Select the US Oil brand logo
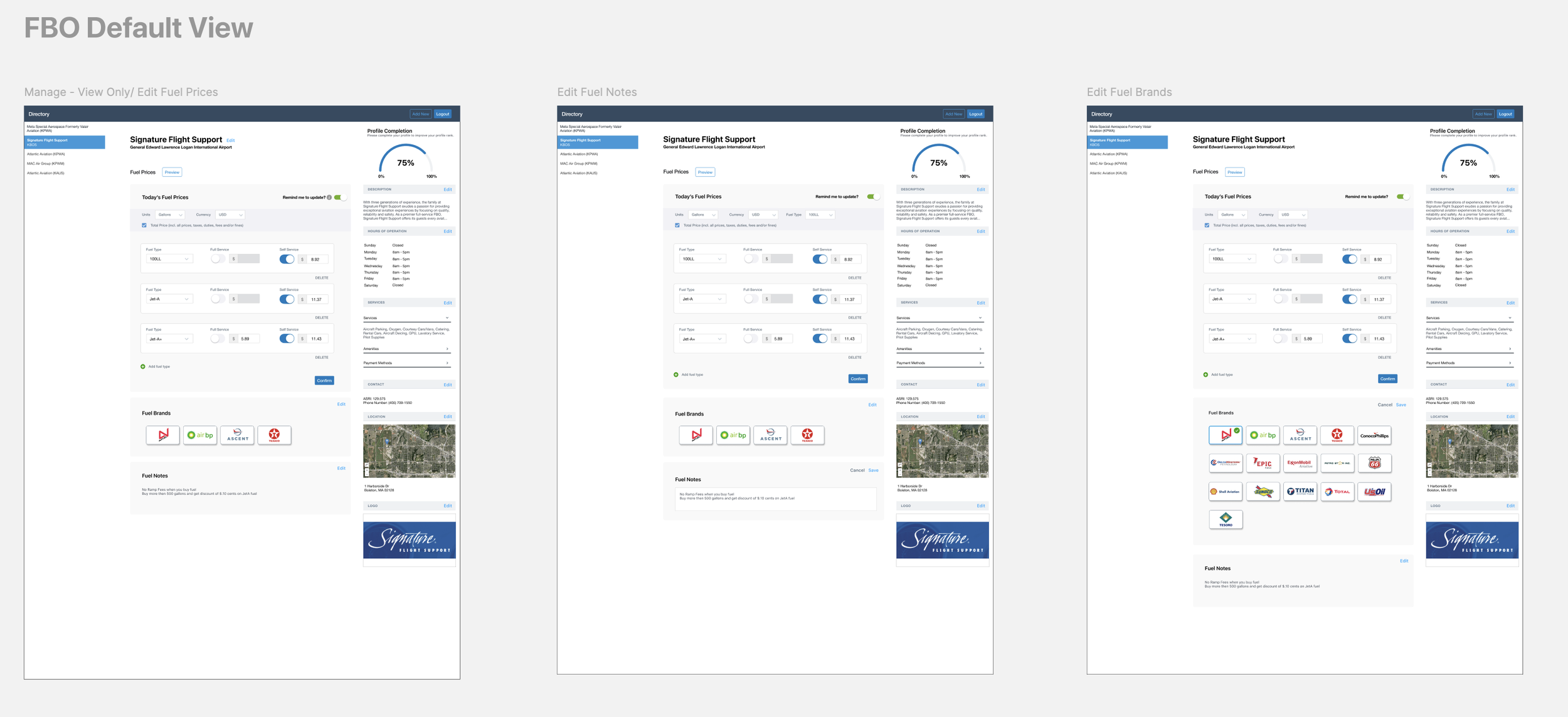 [x=1374, y=491]
